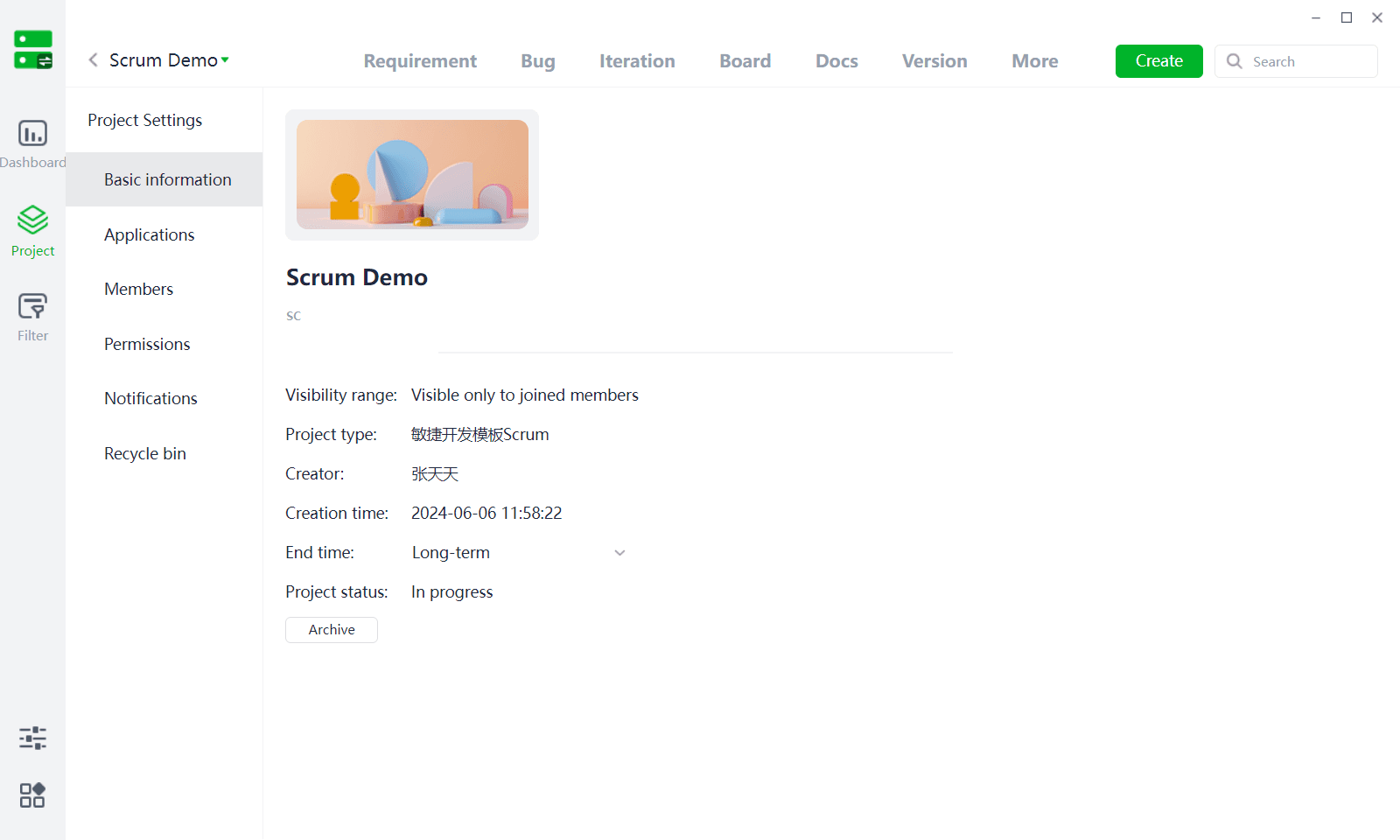This screenshot has height=840, width=1400.
Task: Click the project cover image thumbnail
Action: (x=412, y=175)
